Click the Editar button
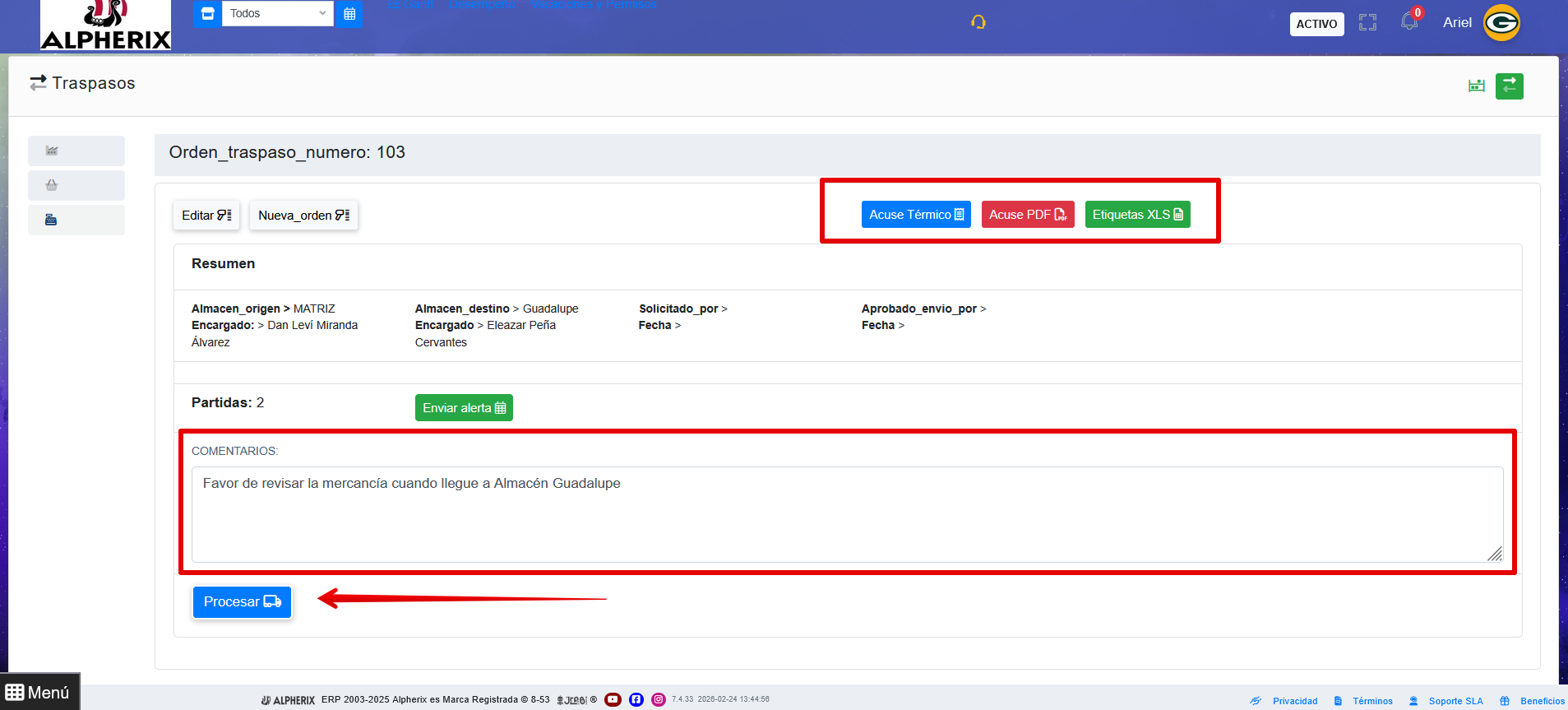This screenshot has width=1568, height=710. (206, 215)
